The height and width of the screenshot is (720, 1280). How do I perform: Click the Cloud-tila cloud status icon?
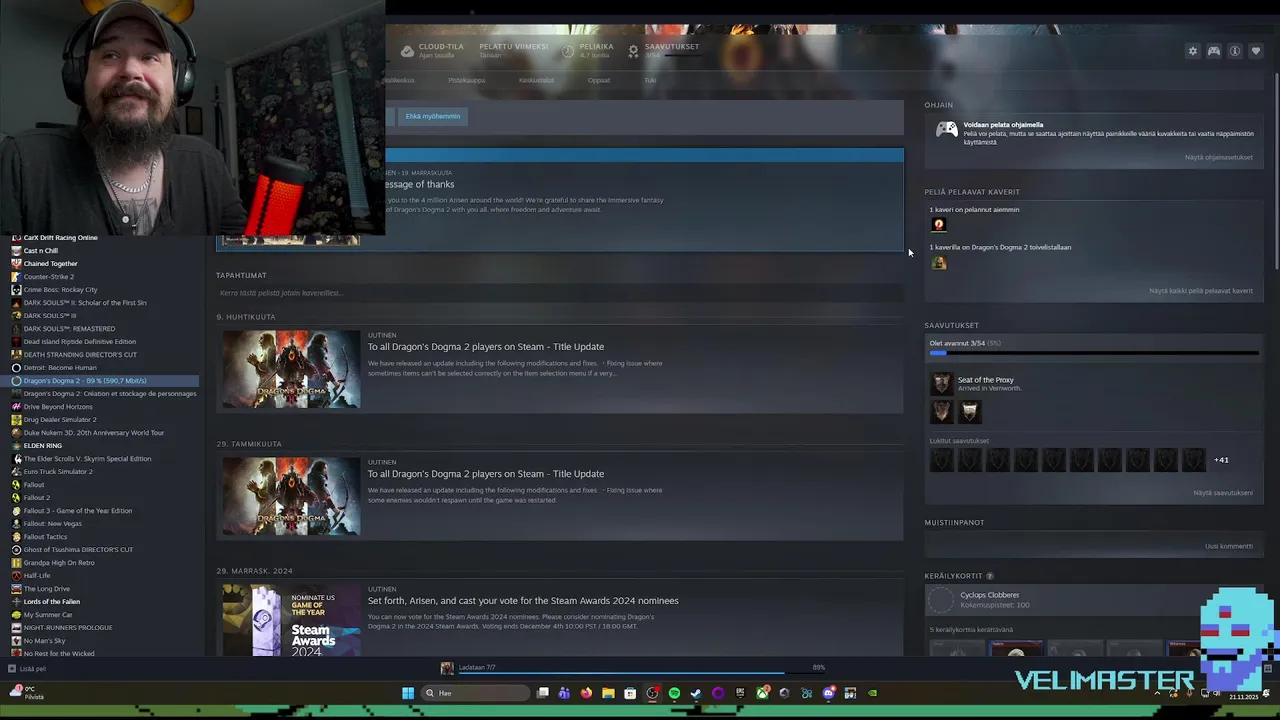pos(407,51)
